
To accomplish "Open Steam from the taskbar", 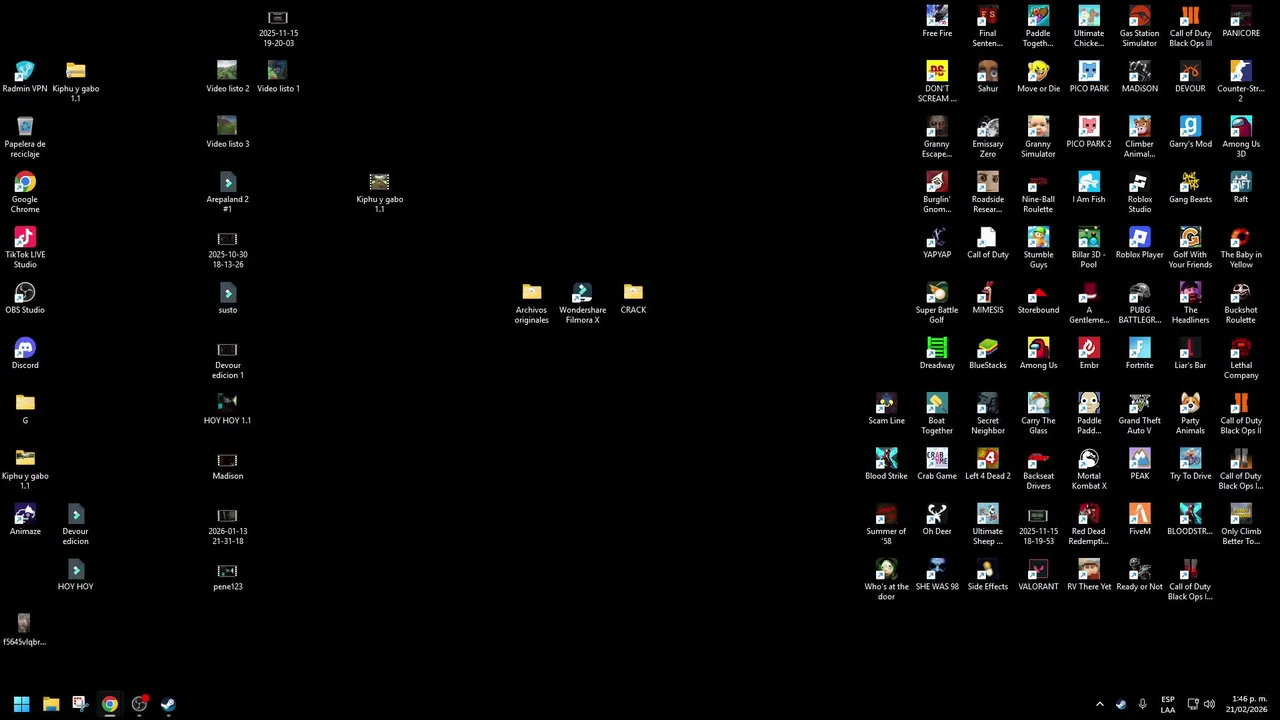I will [x=168, y=704].
